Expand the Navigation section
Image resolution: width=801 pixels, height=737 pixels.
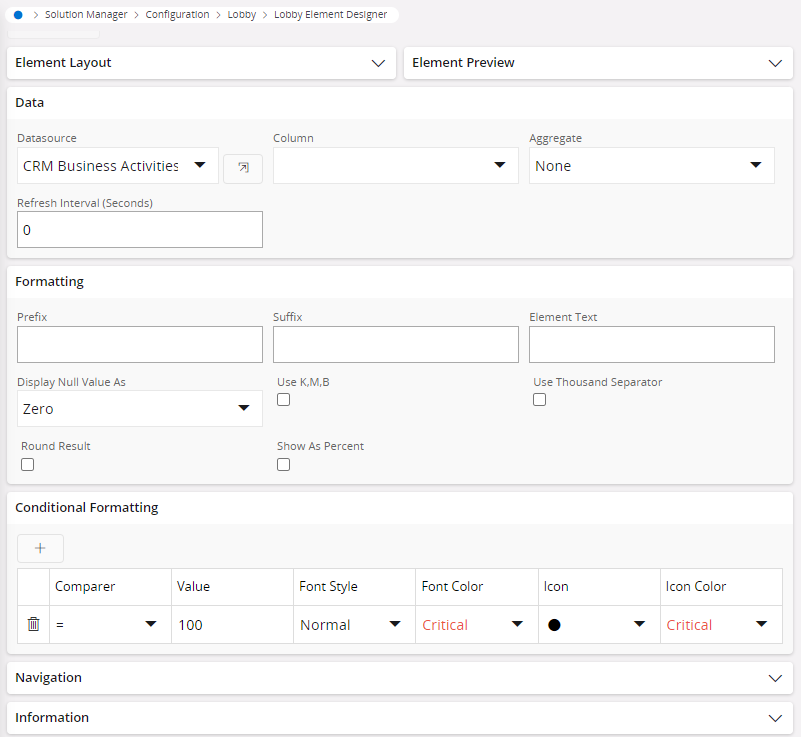pyautogui.click(x=400, y=678)
